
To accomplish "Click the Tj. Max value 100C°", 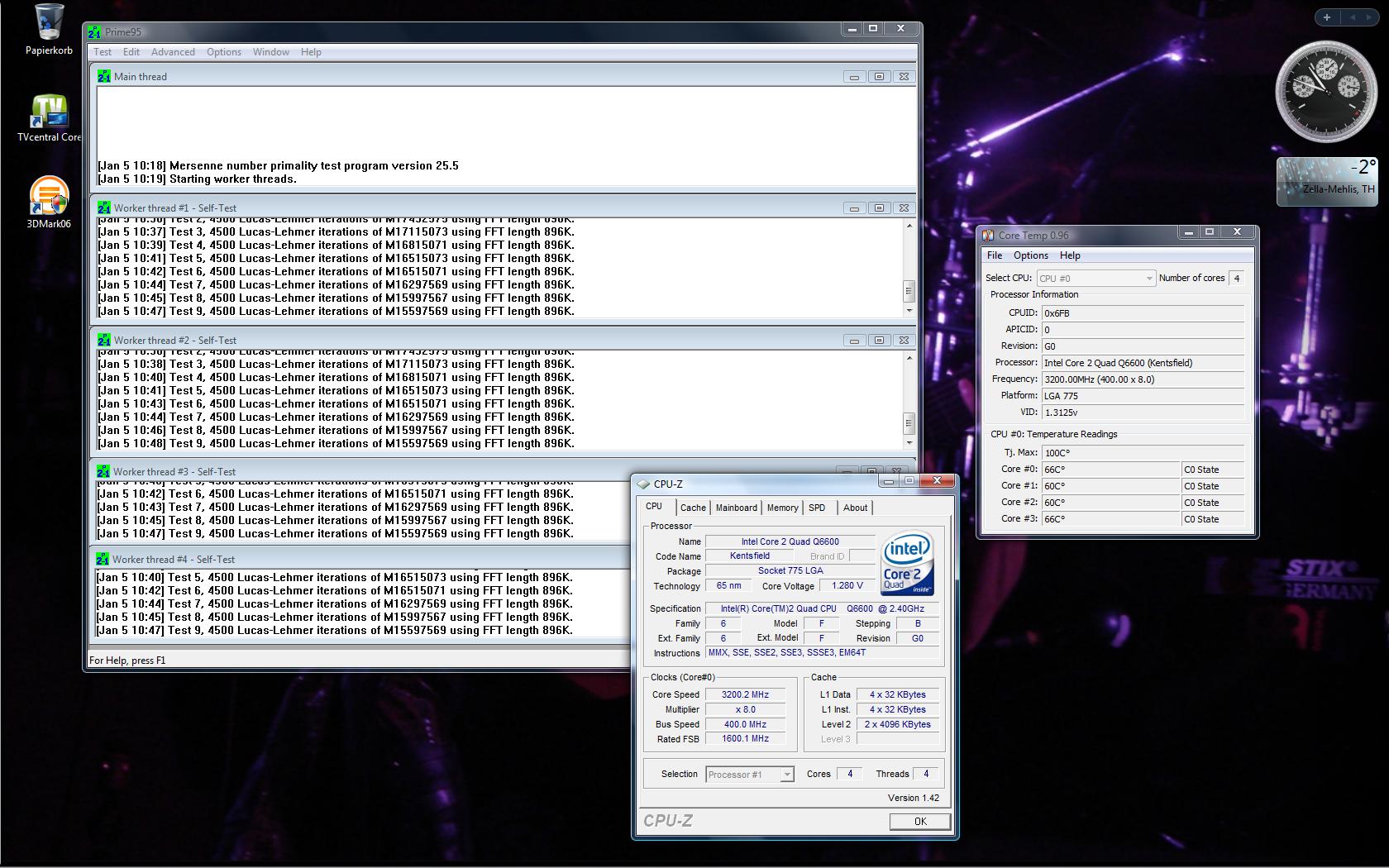I will (1143, 453).
